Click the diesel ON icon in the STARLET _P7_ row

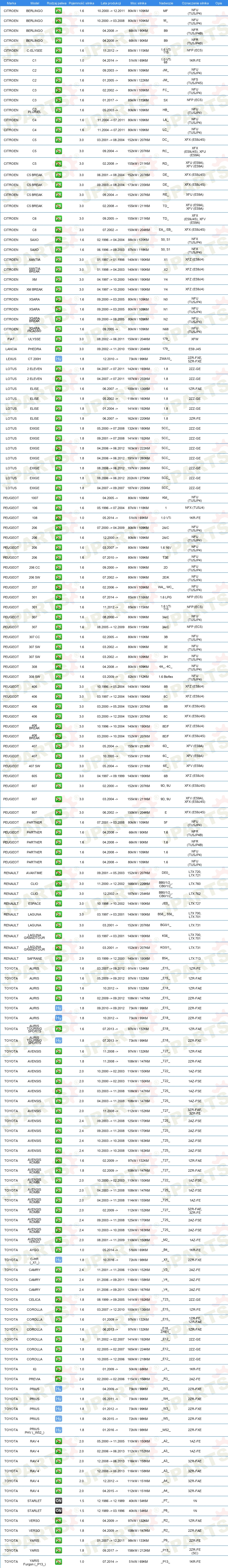[58, 1501]
